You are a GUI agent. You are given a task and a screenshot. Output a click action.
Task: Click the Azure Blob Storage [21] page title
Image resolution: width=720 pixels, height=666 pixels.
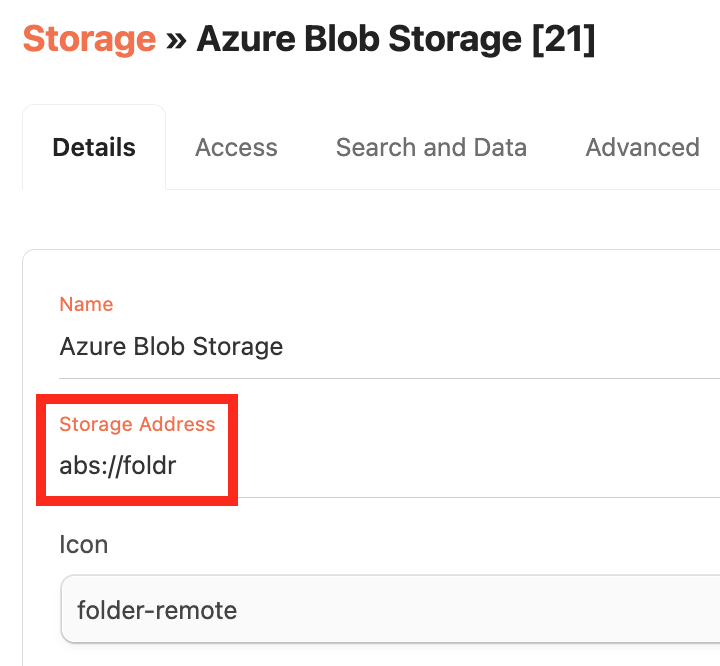point(396,39)
